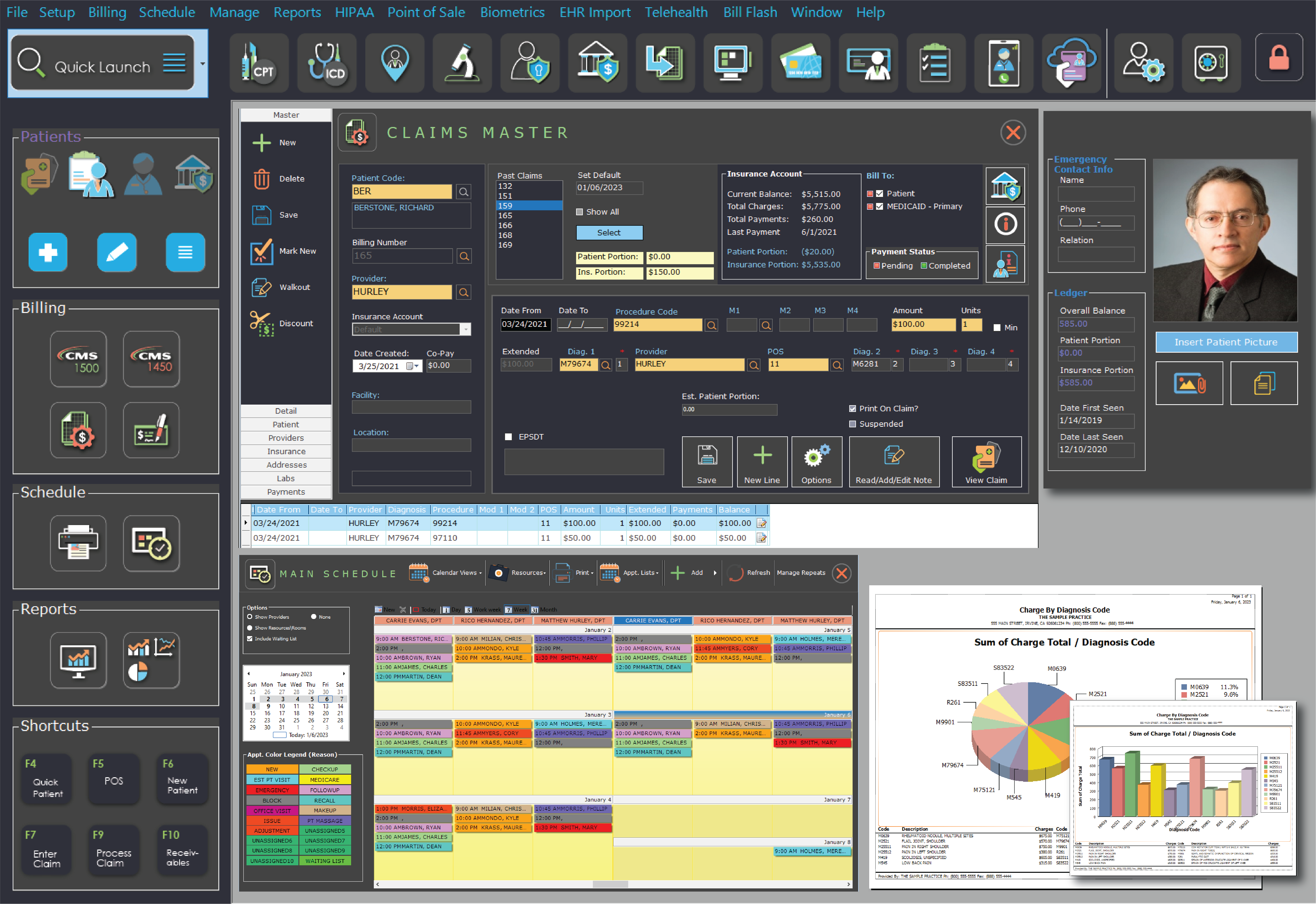Viewport: 1316px width, 904px height.
Task: Click the Discount scissors icon
Action: (x=262, y=323)
